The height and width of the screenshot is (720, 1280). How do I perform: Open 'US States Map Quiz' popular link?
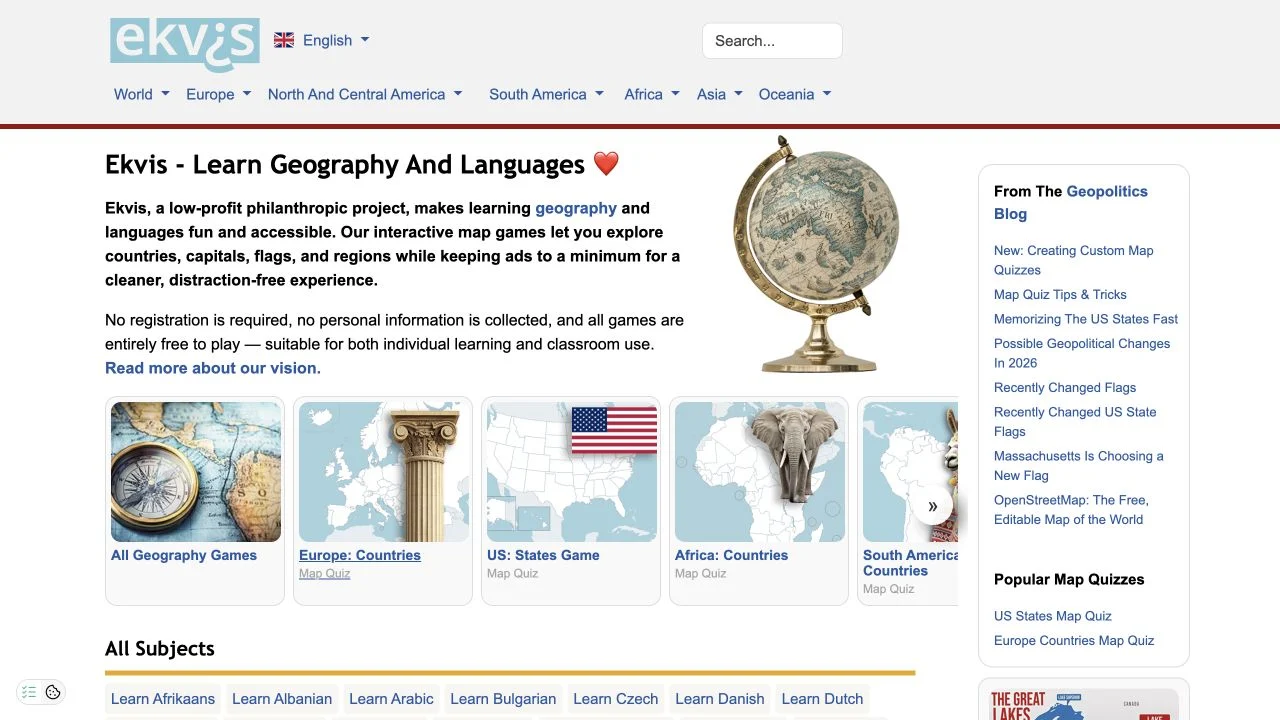1053,616
